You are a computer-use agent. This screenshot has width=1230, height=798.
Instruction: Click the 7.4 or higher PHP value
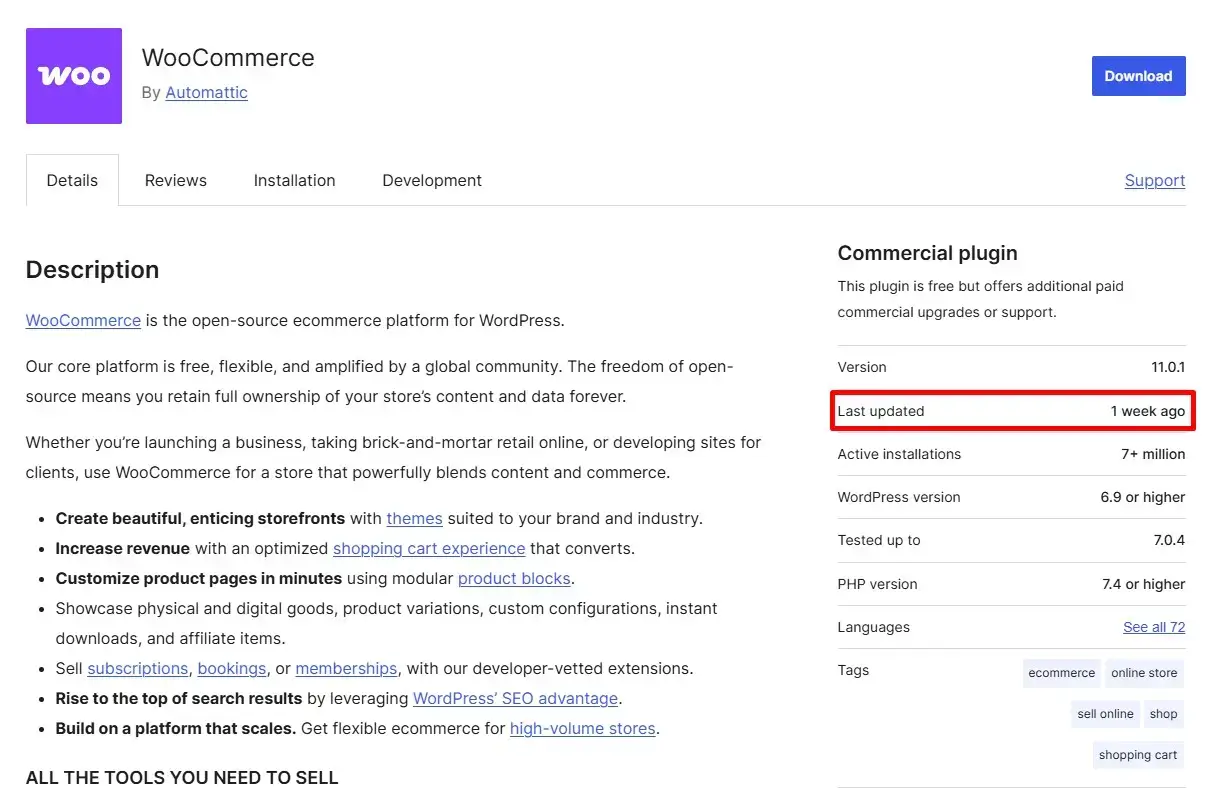coord(1143,584)
